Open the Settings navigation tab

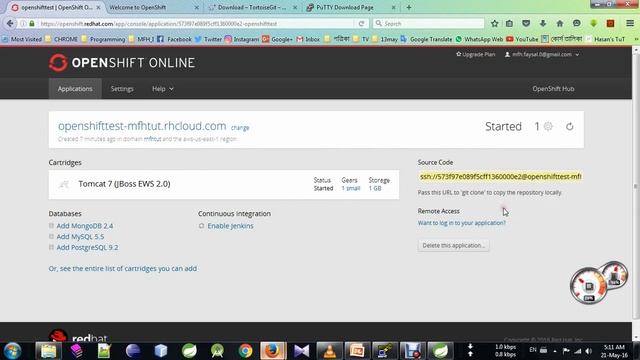click(122, 89)
